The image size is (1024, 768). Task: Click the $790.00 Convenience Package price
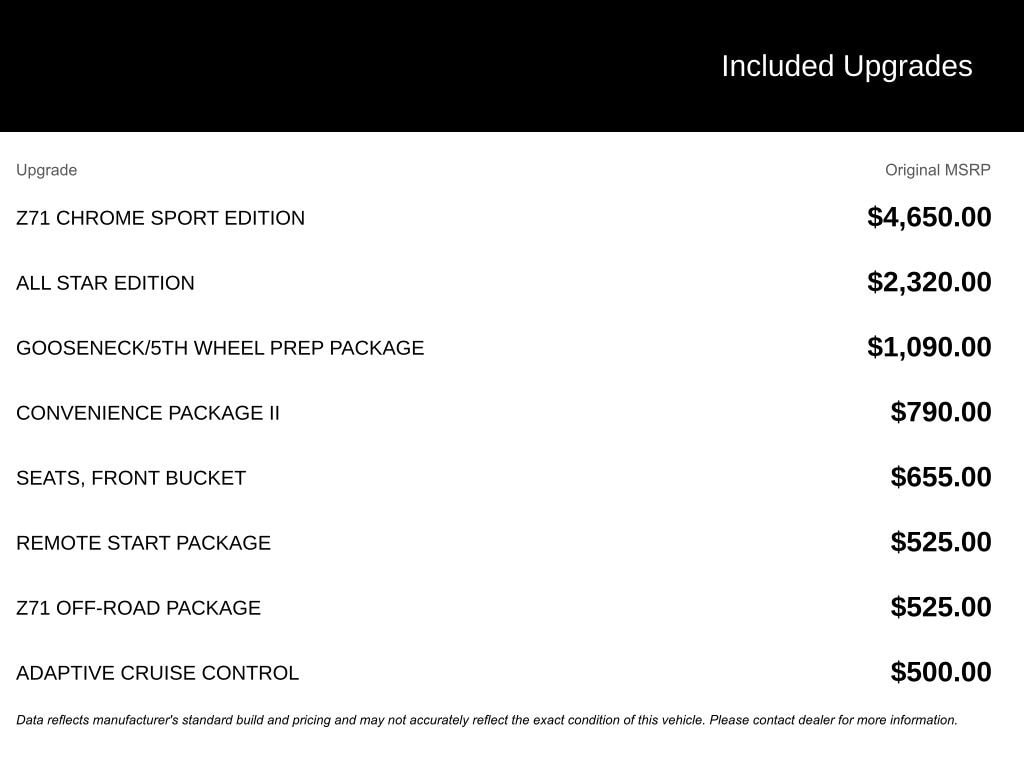(x=941, y=412)
